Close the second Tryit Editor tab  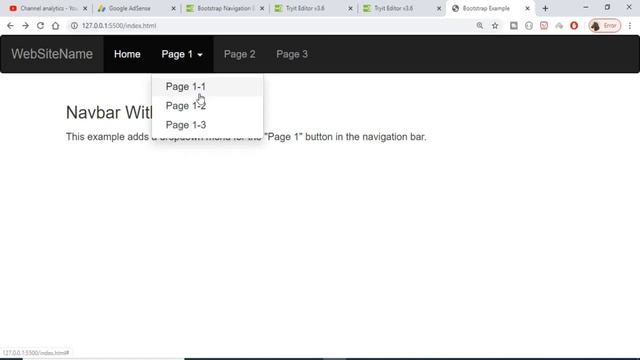[439, 8]
